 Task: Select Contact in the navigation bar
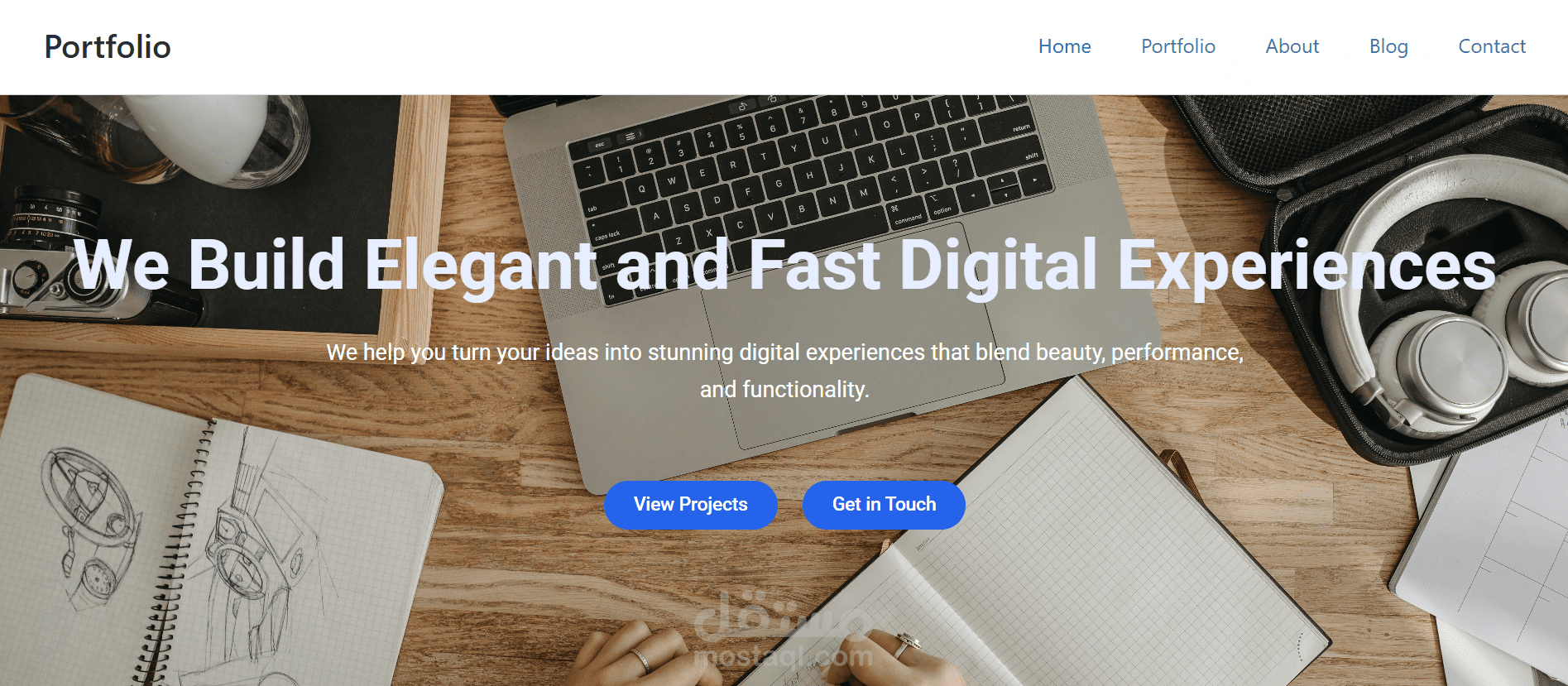pos(1492,46)
